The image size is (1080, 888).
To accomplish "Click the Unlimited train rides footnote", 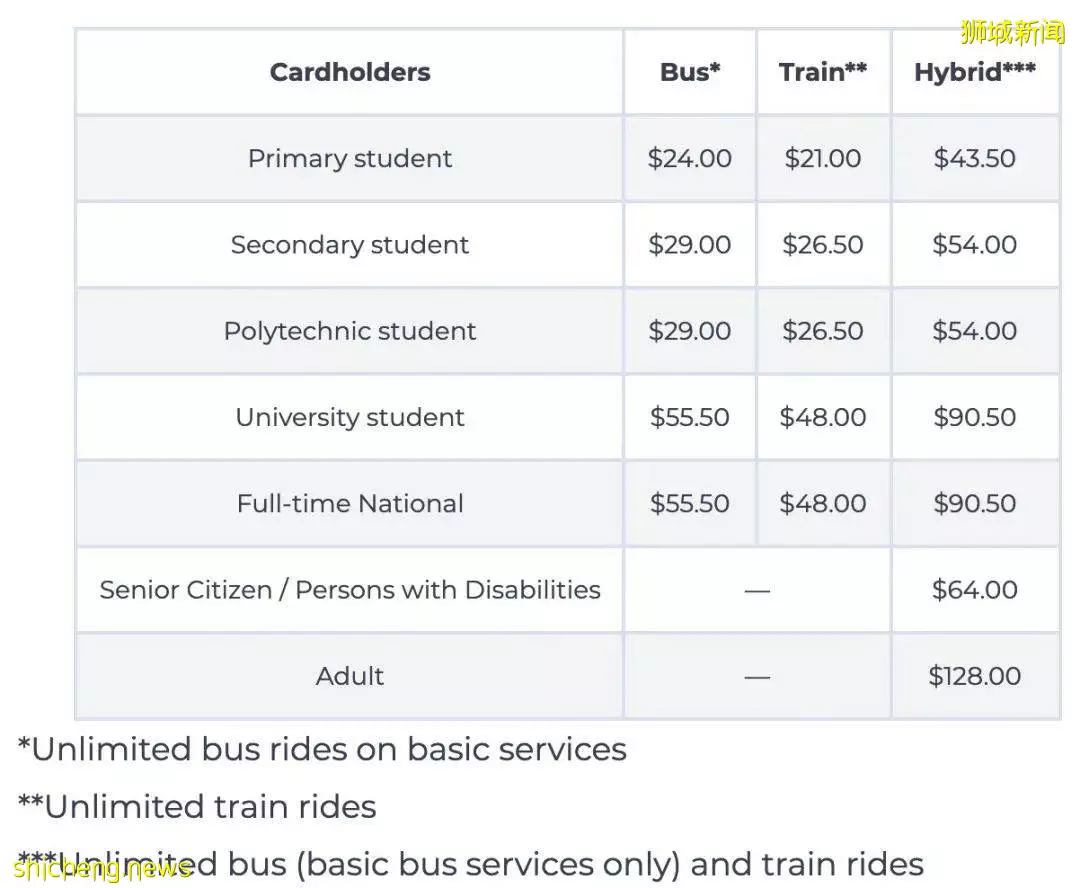I will 197,807.
